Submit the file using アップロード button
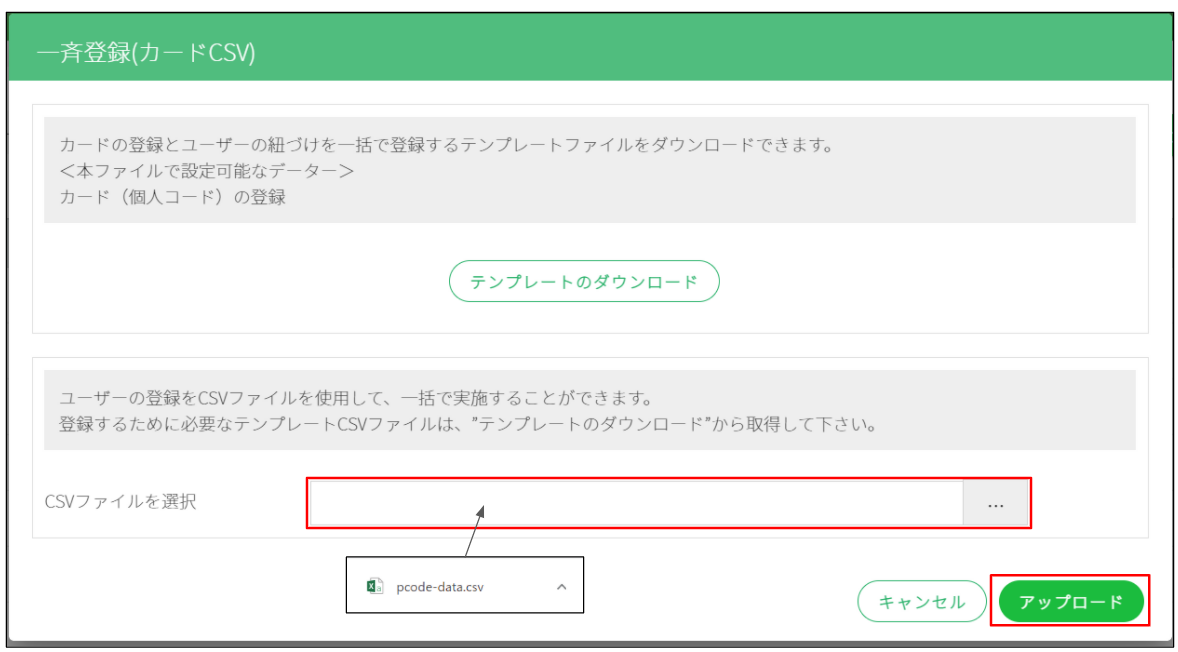The width and height of the screenshot is (1178, 652). (1071, 601)
